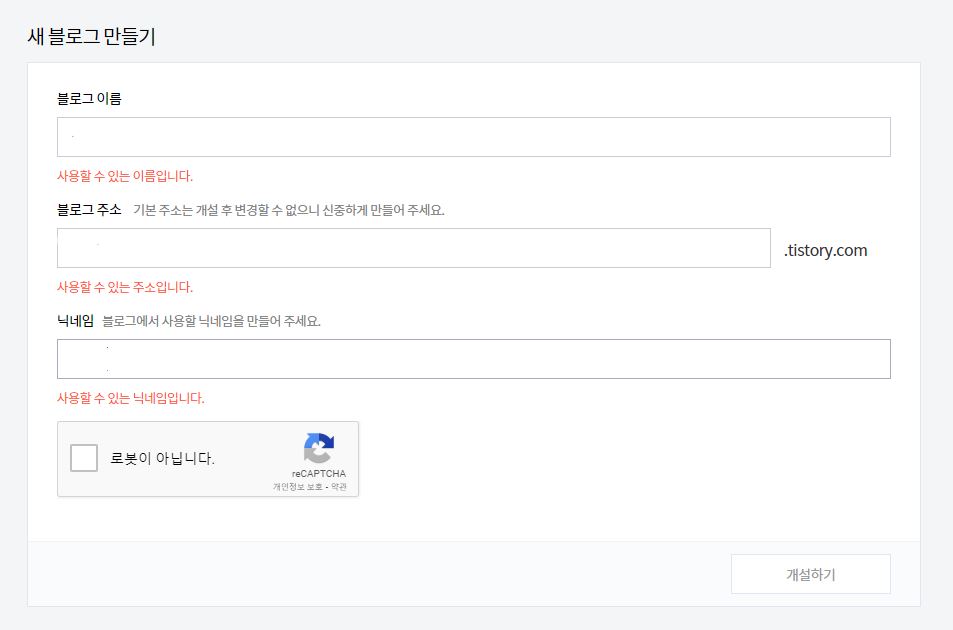953x630 pixels.
Task: Click the reCAPTCHA logo icon
Action: pos(317,451)
